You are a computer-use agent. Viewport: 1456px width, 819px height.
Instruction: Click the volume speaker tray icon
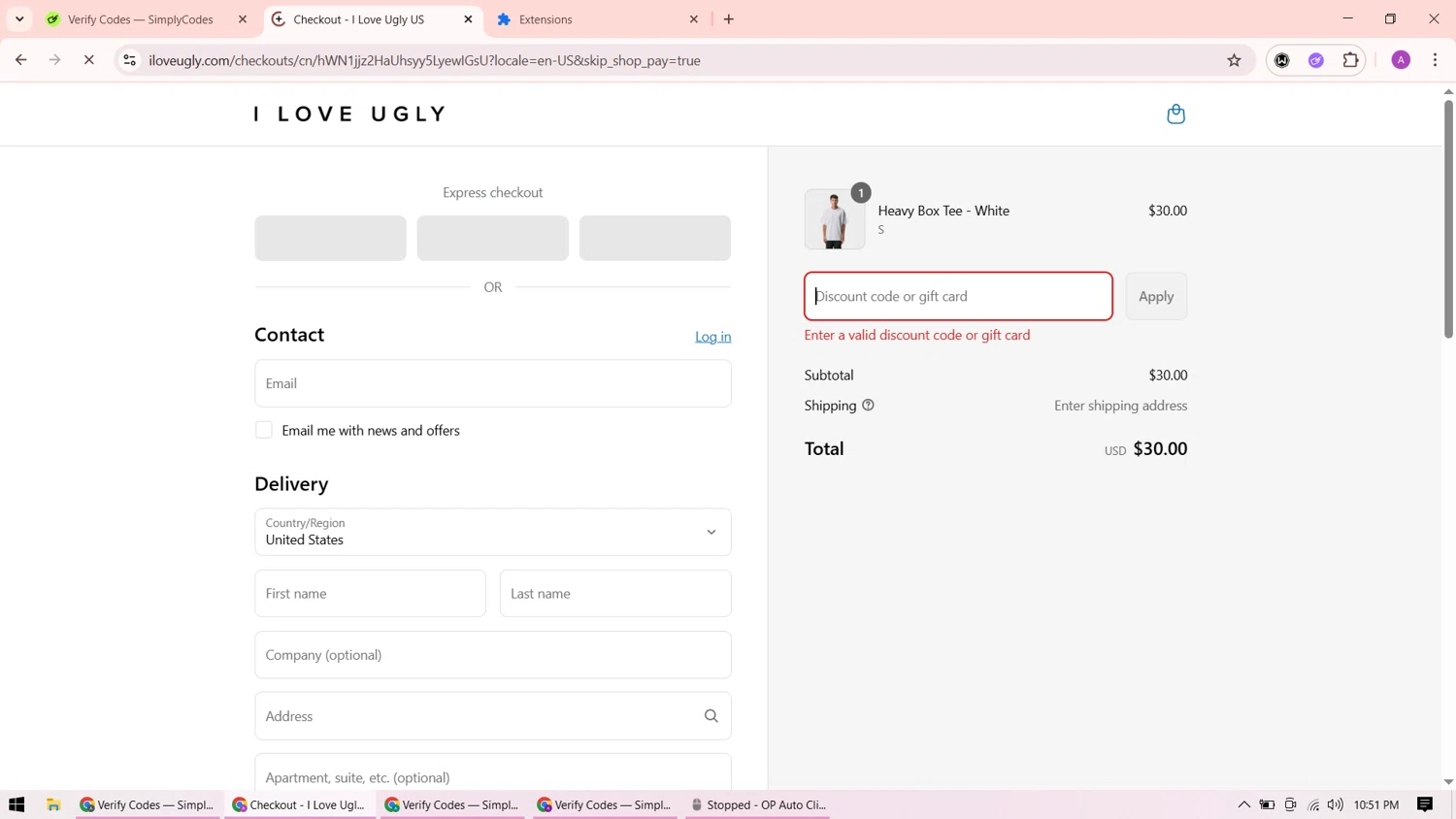[x=1336, y=804]
